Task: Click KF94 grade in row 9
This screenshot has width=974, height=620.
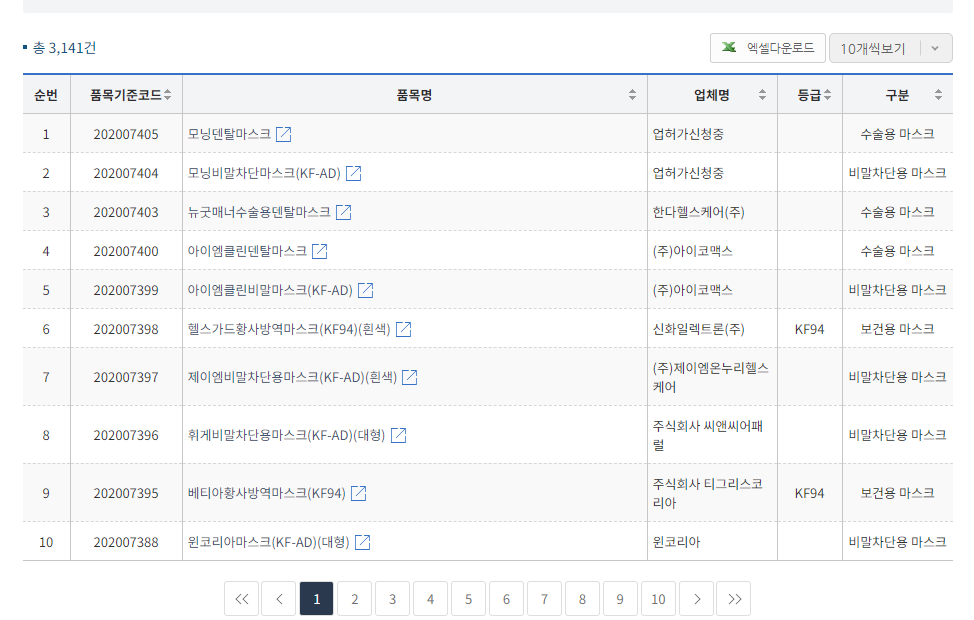Action: [809, 493]
